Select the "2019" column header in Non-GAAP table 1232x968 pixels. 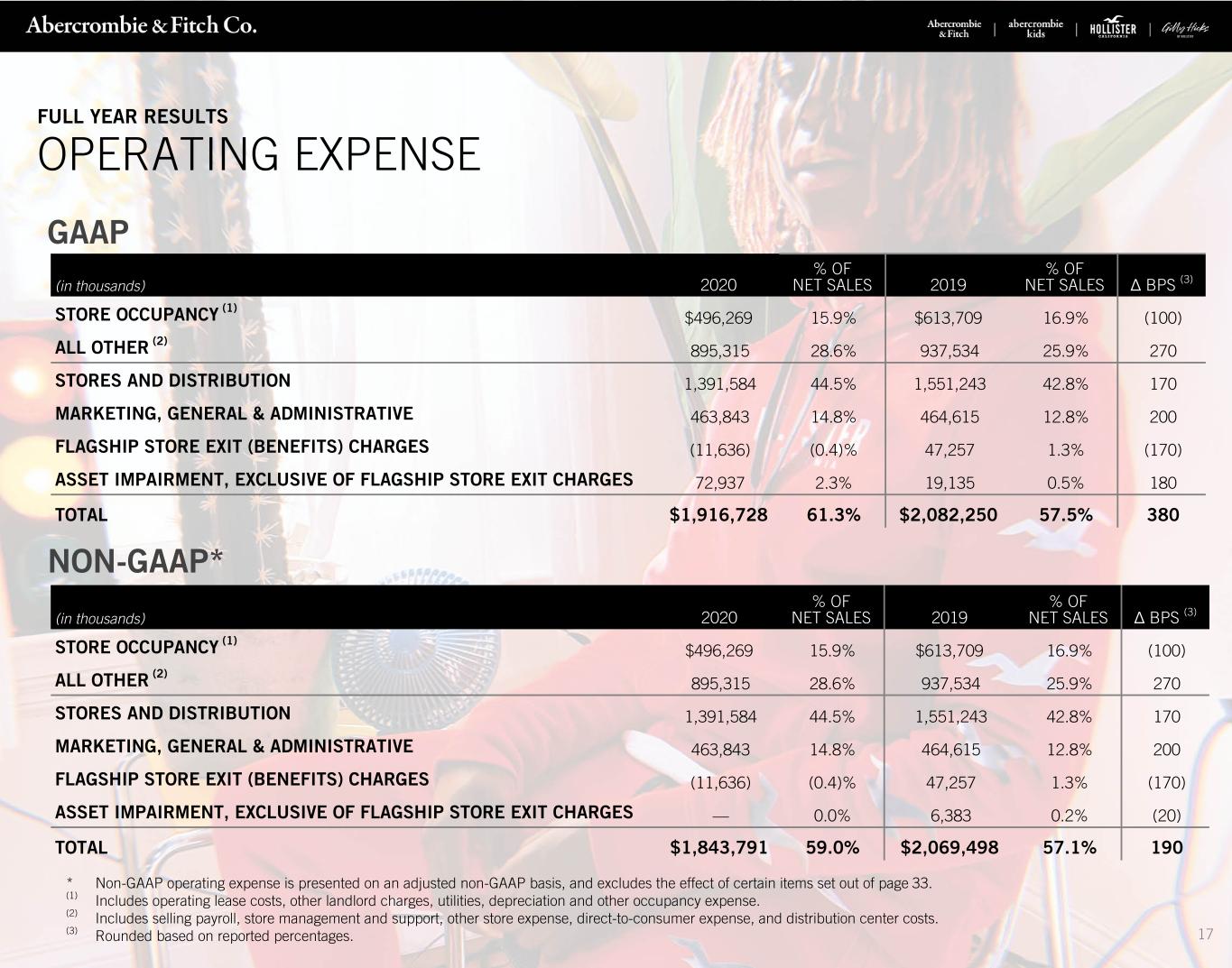pos(949,618)
